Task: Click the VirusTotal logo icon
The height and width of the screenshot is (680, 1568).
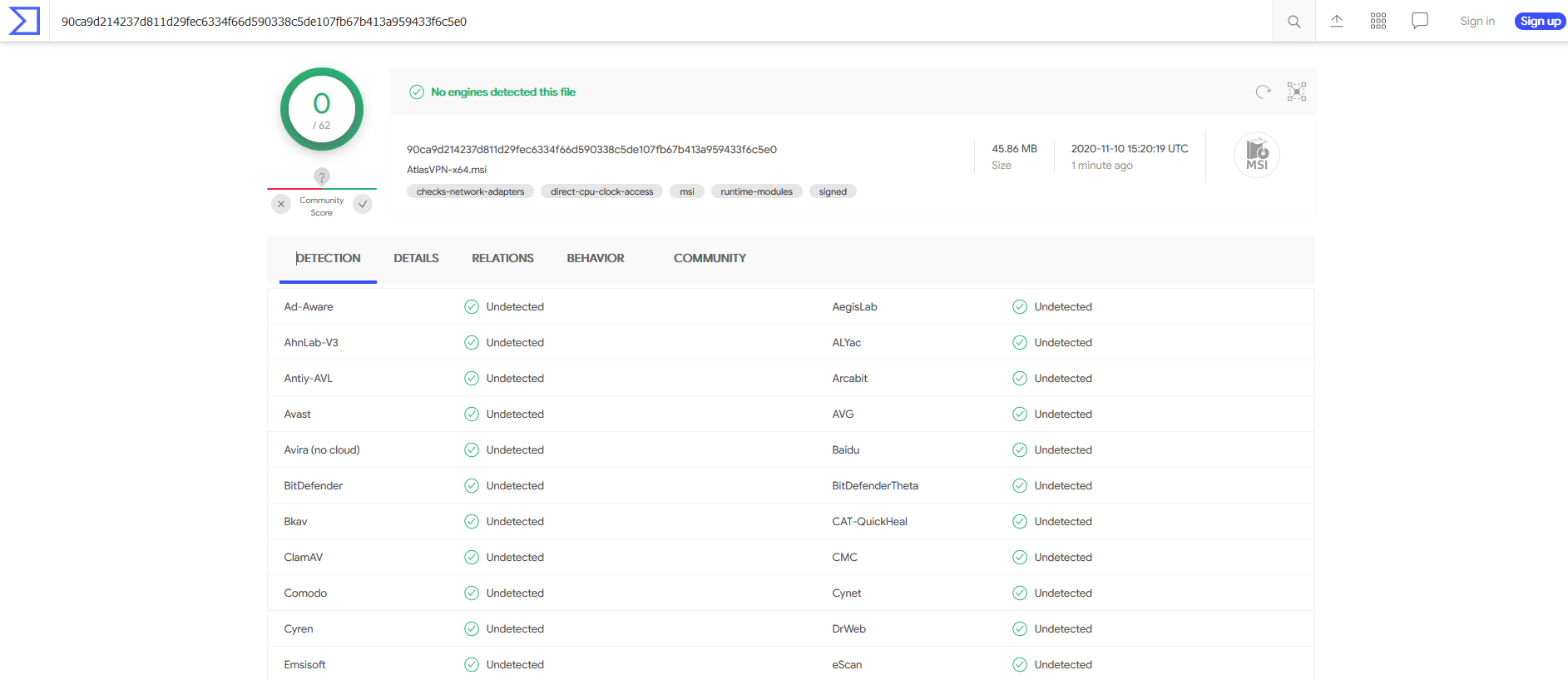Action: coord(24,21)
